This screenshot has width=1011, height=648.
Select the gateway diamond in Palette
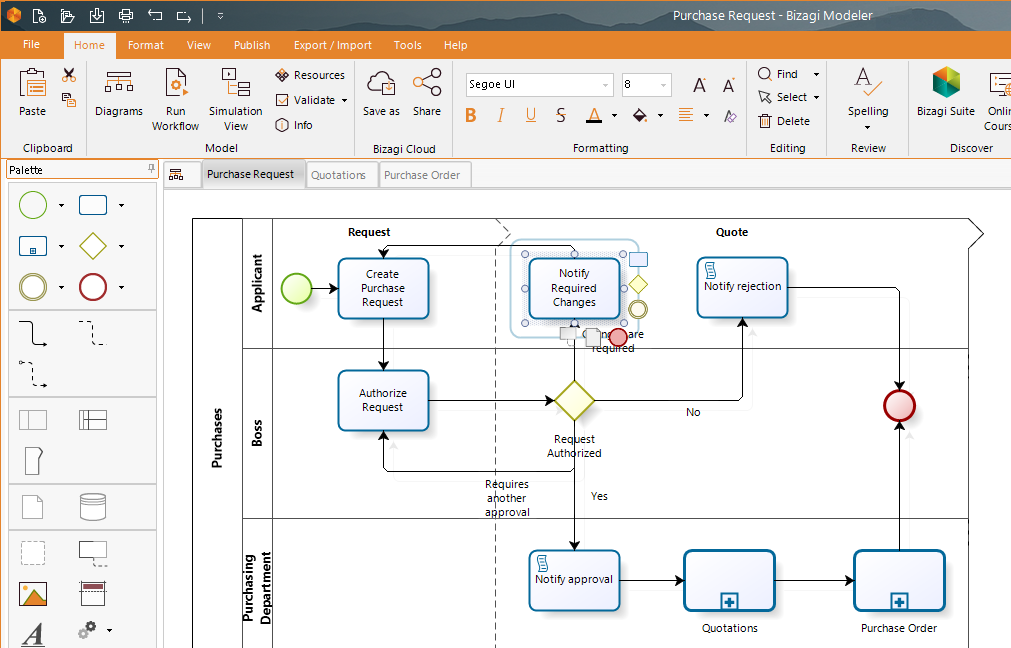pos(93,246)
